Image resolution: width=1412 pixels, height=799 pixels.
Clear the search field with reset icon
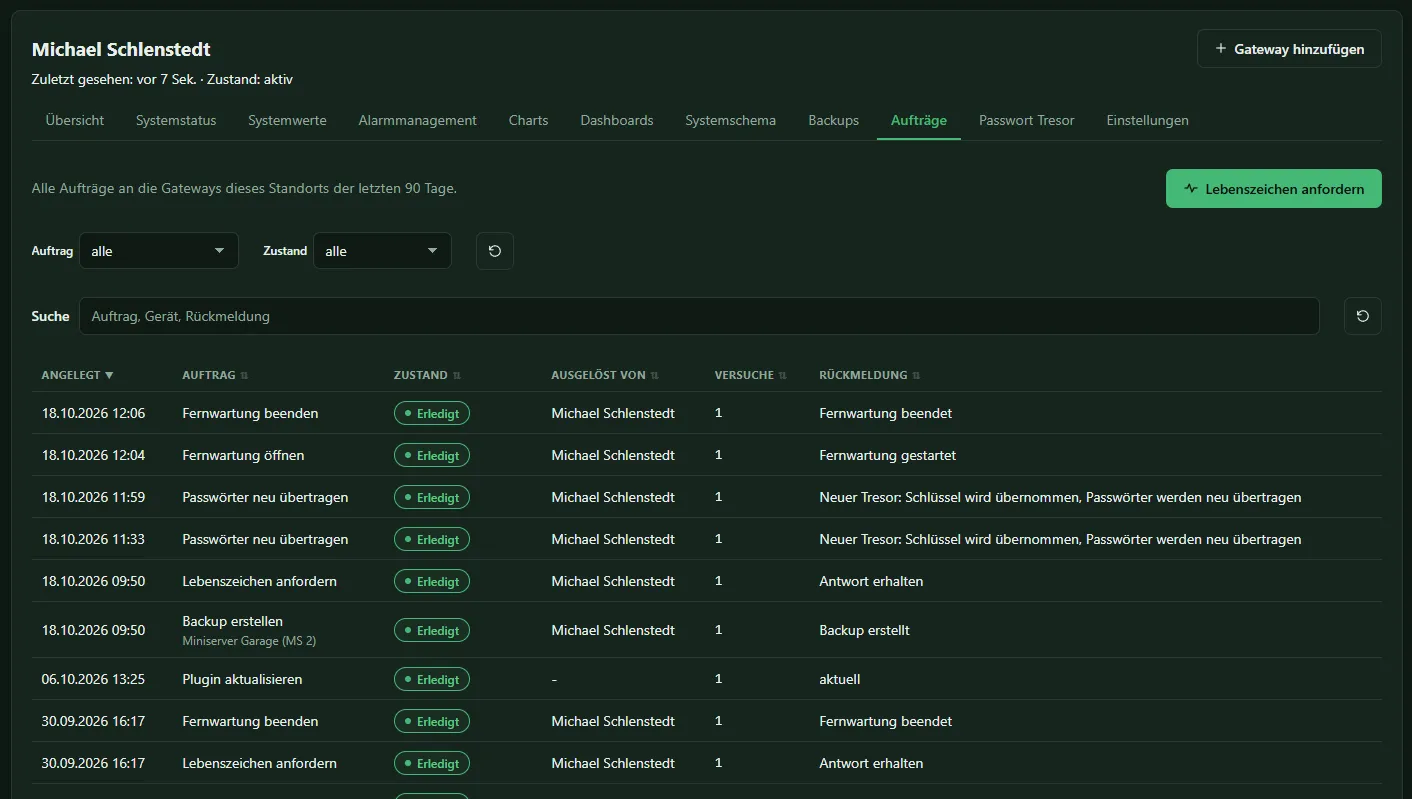(x=1363, y=316)
